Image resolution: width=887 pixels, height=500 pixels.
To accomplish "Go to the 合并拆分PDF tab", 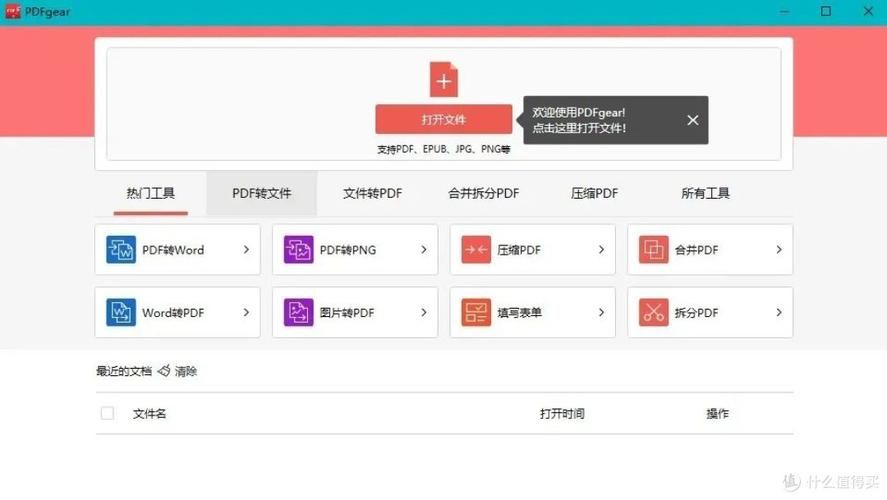I will pos(483,193).
